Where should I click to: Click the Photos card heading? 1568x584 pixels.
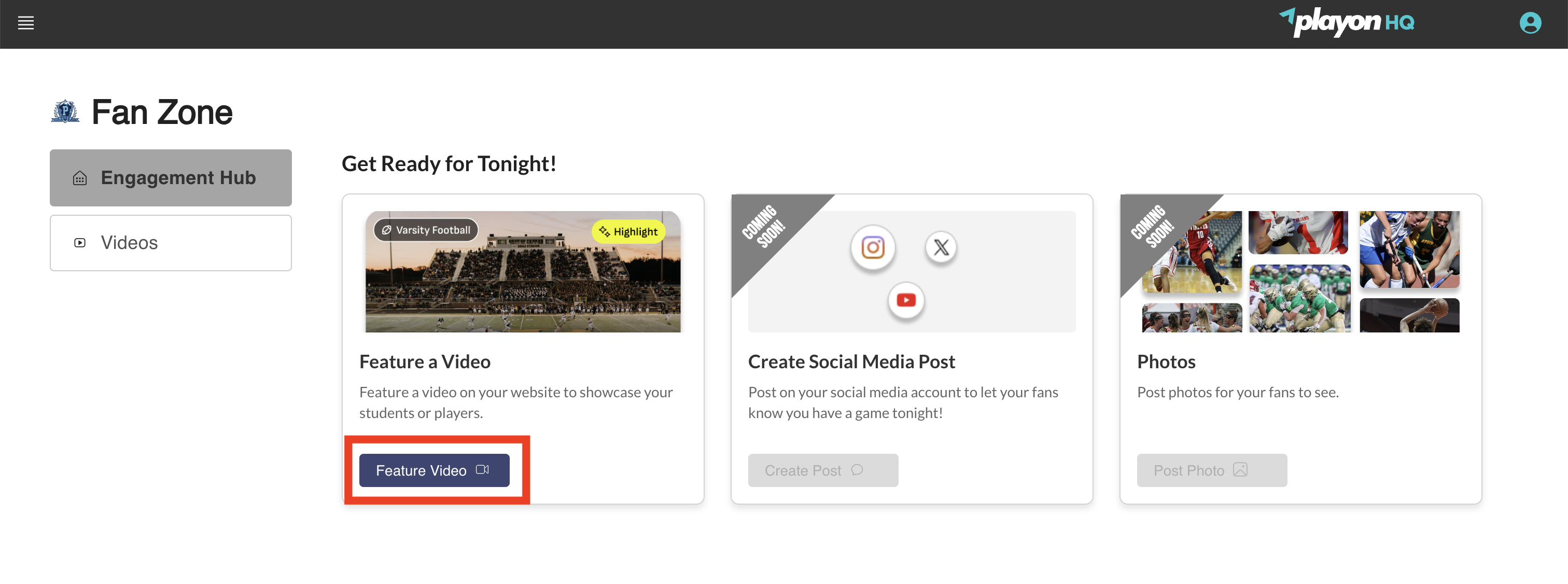click(x=1166, y=361)
